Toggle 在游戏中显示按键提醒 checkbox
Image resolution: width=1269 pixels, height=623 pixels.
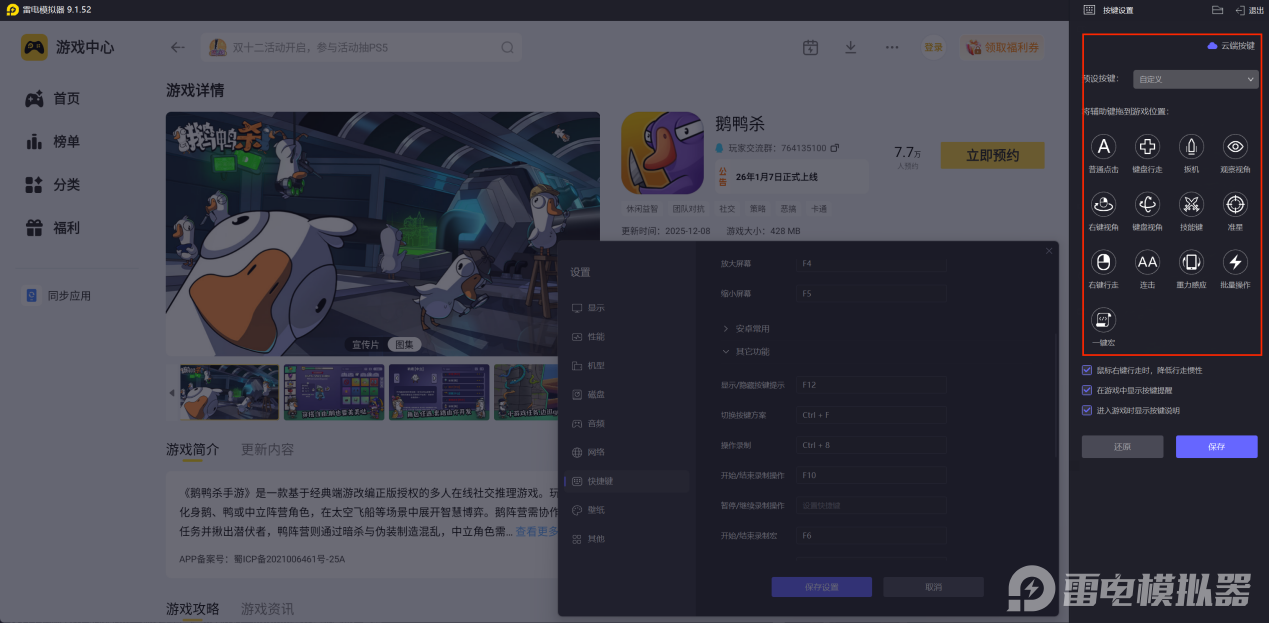coord(1087,390)
